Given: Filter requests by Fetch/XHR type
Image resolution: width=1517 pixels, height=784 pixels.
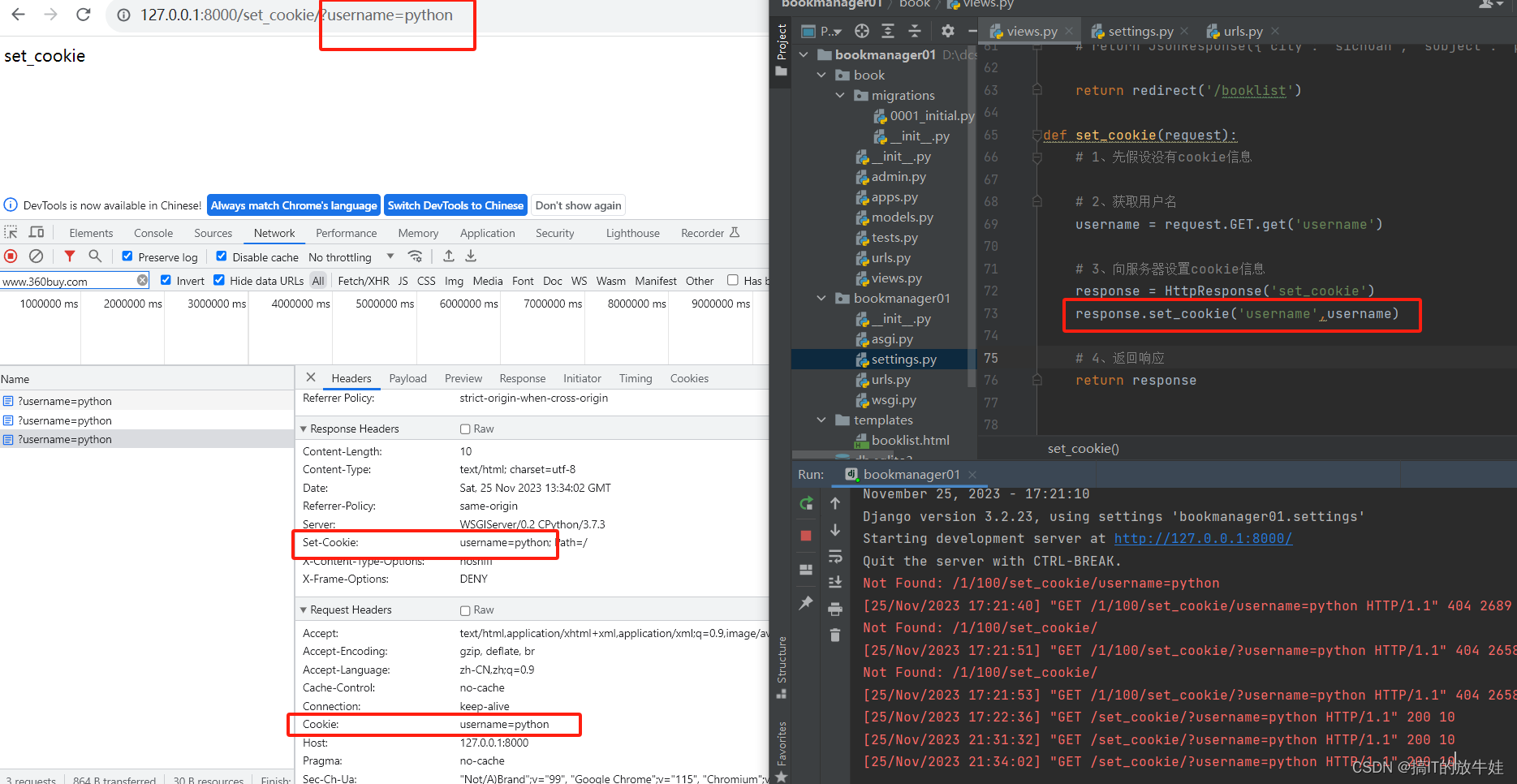Looking at the screenshot, I should (363, 281).
